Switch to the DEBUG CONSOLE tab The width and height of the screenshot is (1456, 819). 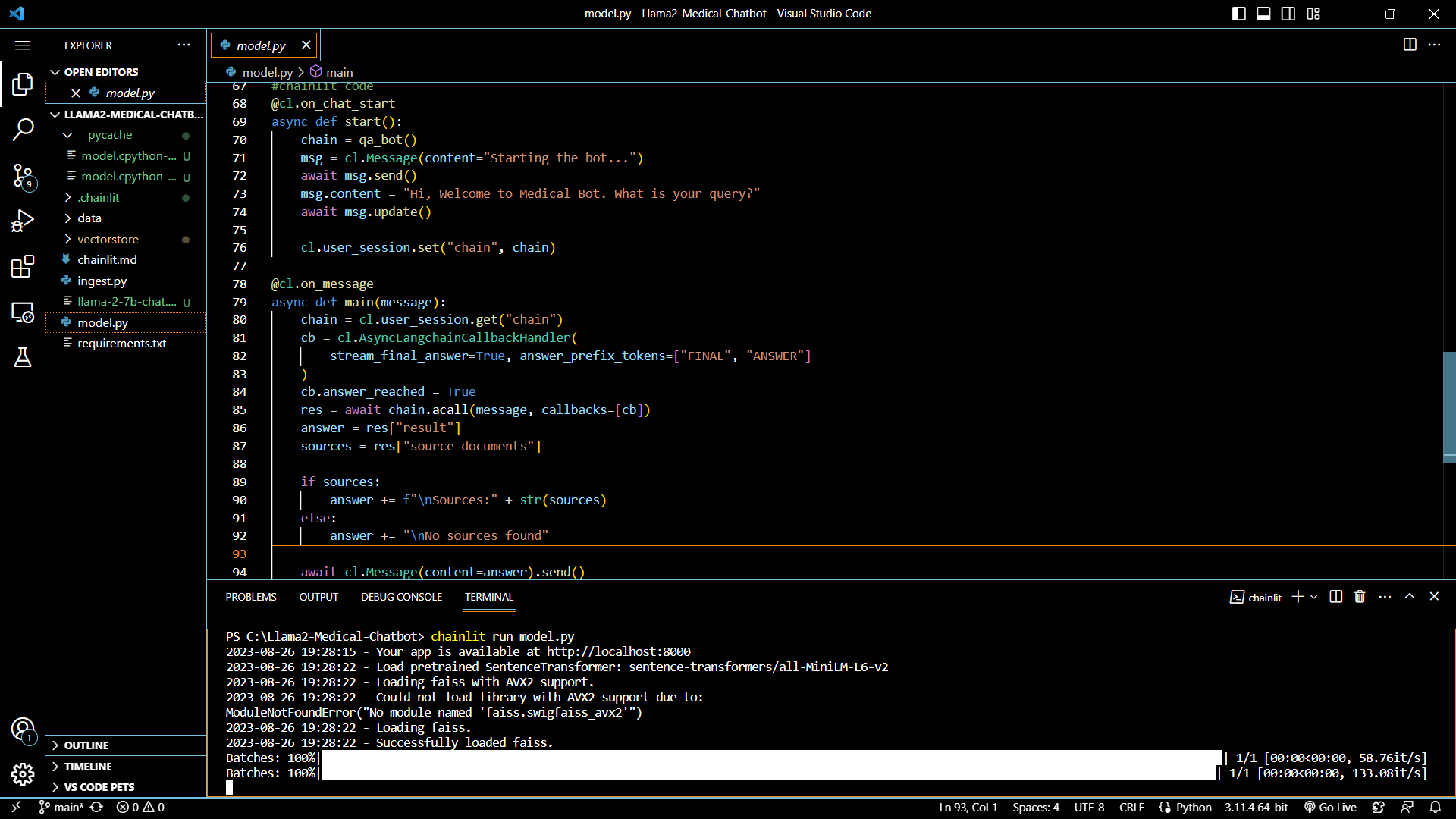401,597
